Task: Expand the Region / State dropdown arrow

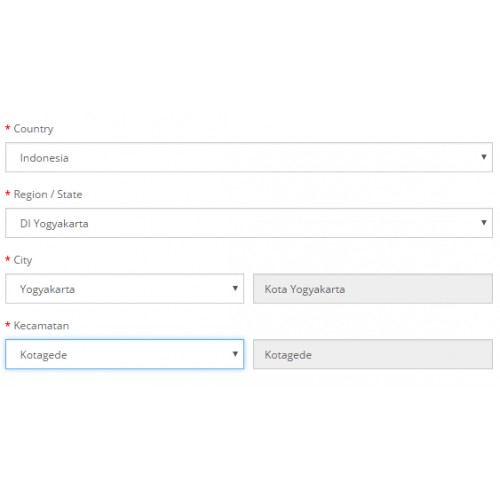Action: coord(484,222)
